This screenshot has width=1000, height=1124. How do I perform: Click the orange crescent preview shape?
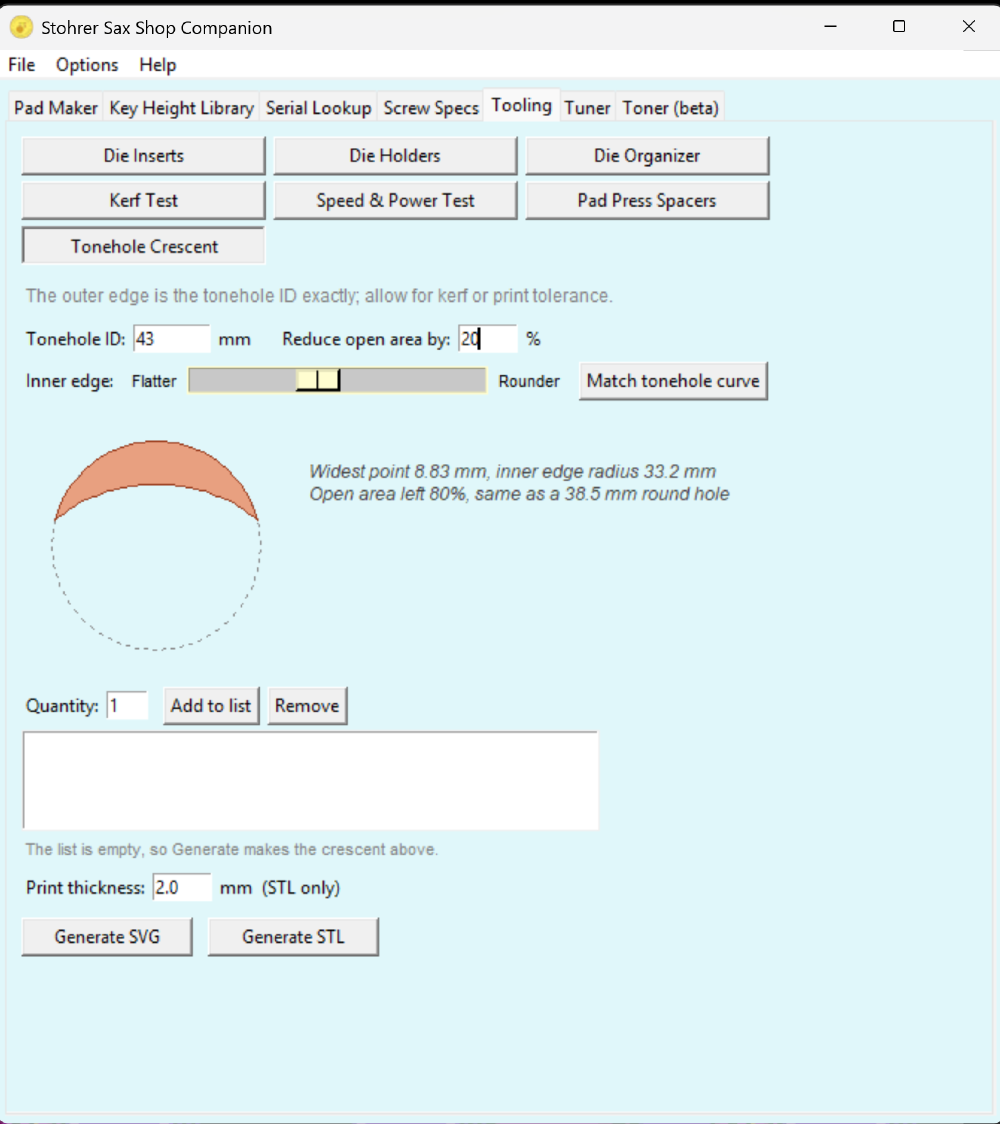click(x=156, y=464)
